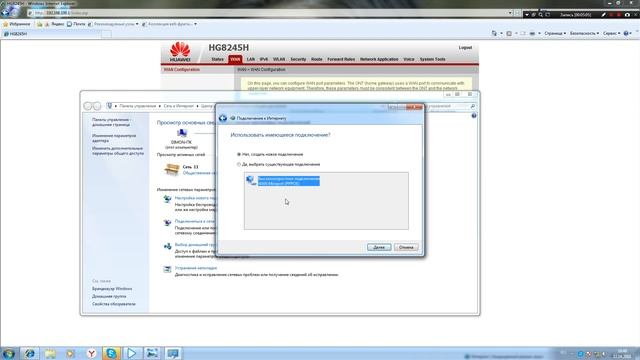The image size is (640, 360).
Task: Open the Control Panel network taskbar item
Action: click(x=173, y=353)
